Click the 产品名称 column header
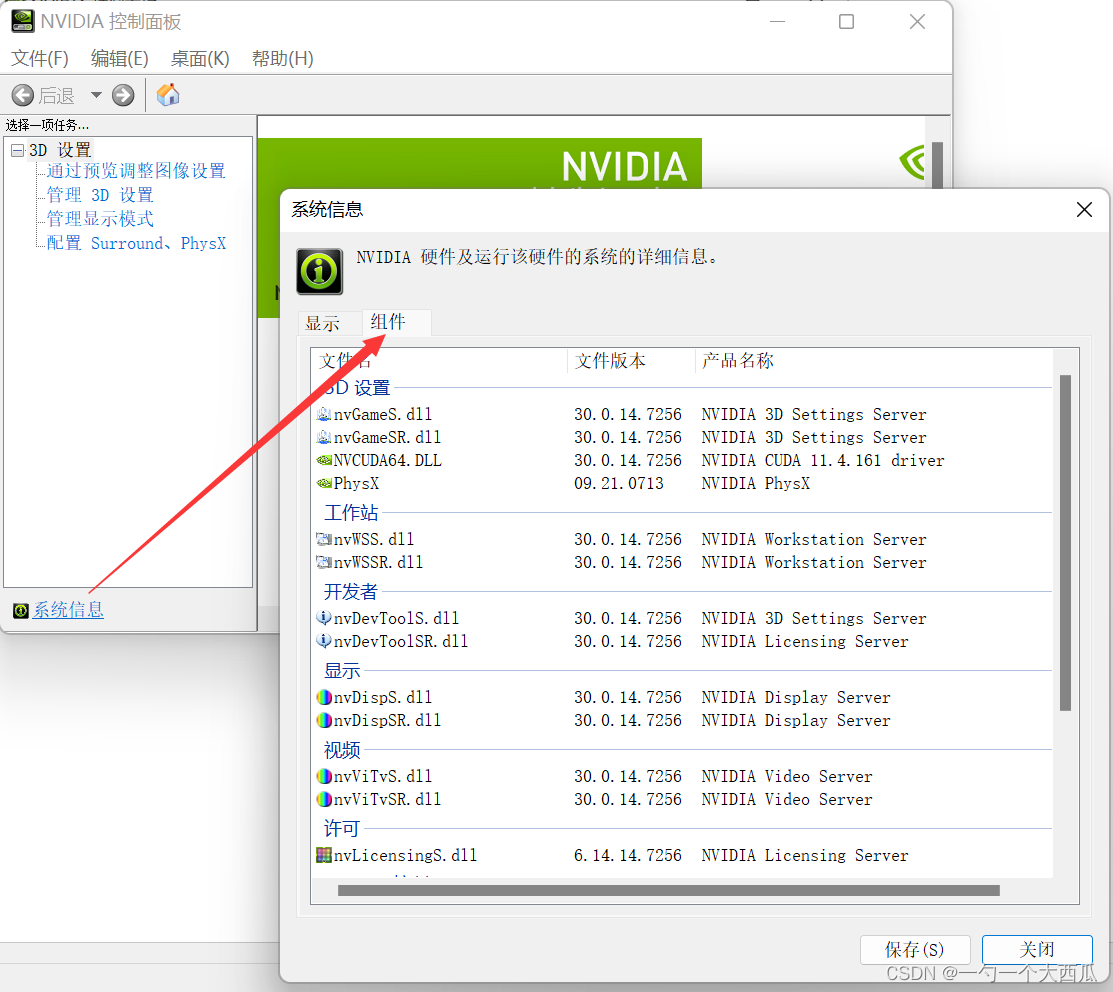The width and height of the screenshot is (1113, 992). pyautogui.click(x=874, y=360)
